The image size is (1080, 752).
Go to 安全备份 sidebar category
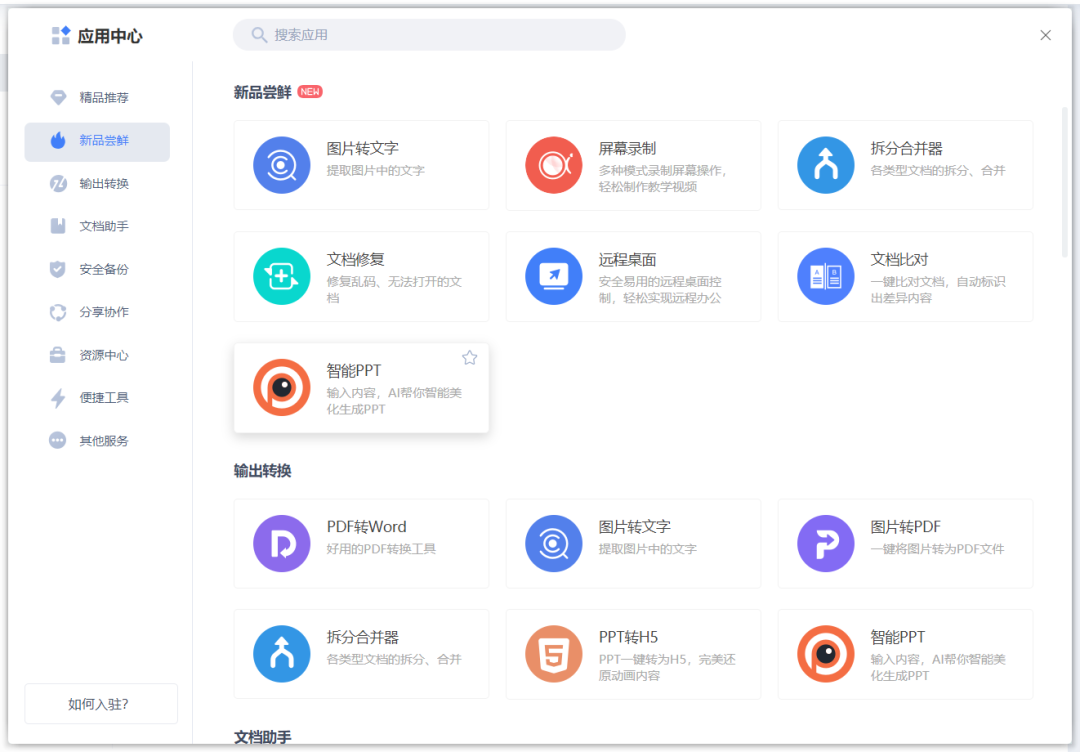(97, 269)
